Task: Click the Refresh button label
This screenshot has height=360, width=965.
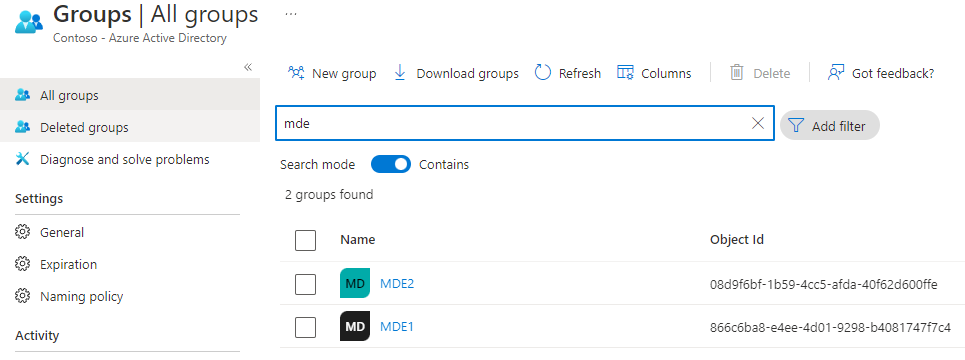Action: (580, 74)
